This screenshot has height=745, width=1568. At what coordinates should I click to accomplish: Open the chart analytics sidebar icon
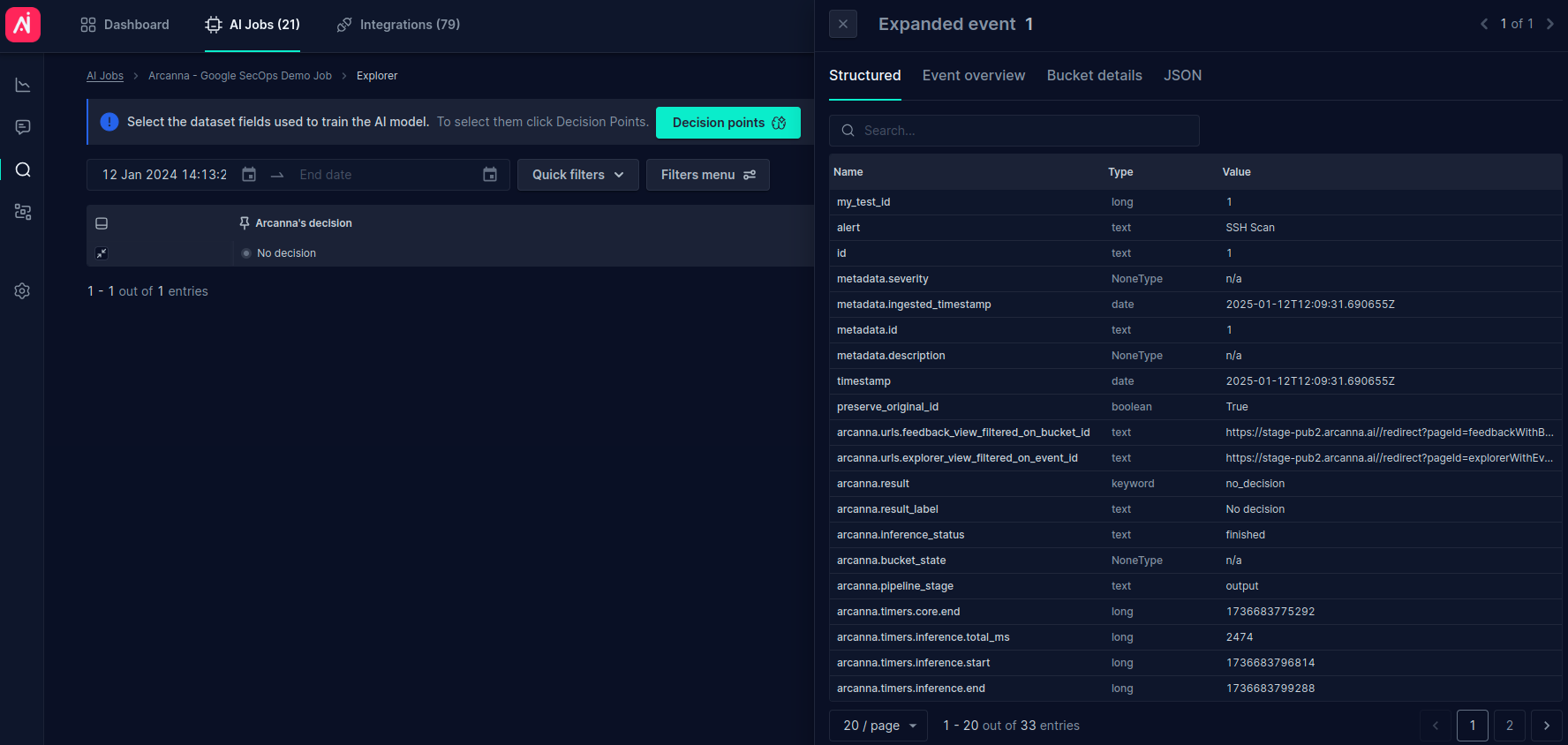coord(23,85)
